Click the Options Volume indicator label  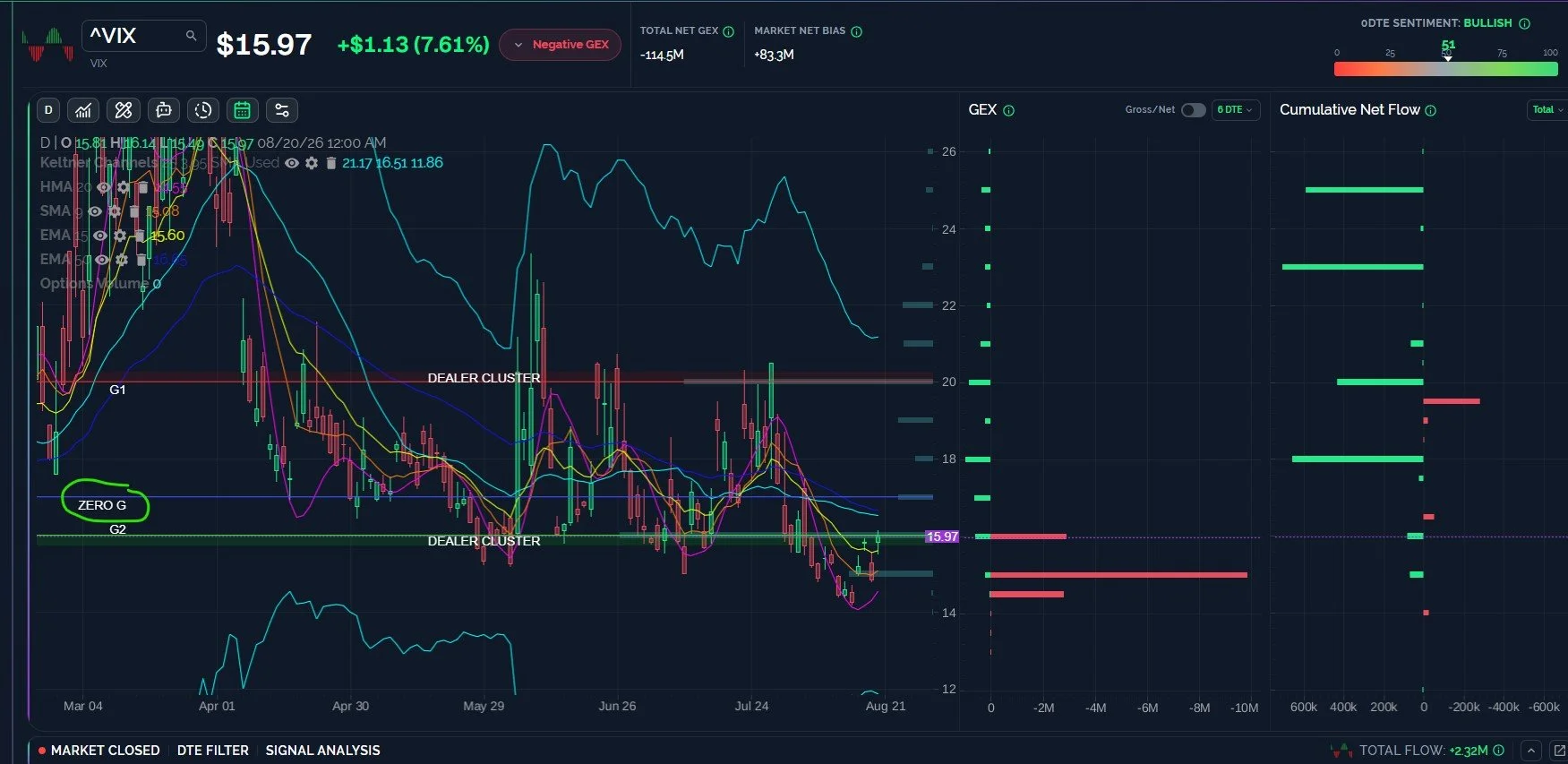pyautogui.click(x=100, y=284)
